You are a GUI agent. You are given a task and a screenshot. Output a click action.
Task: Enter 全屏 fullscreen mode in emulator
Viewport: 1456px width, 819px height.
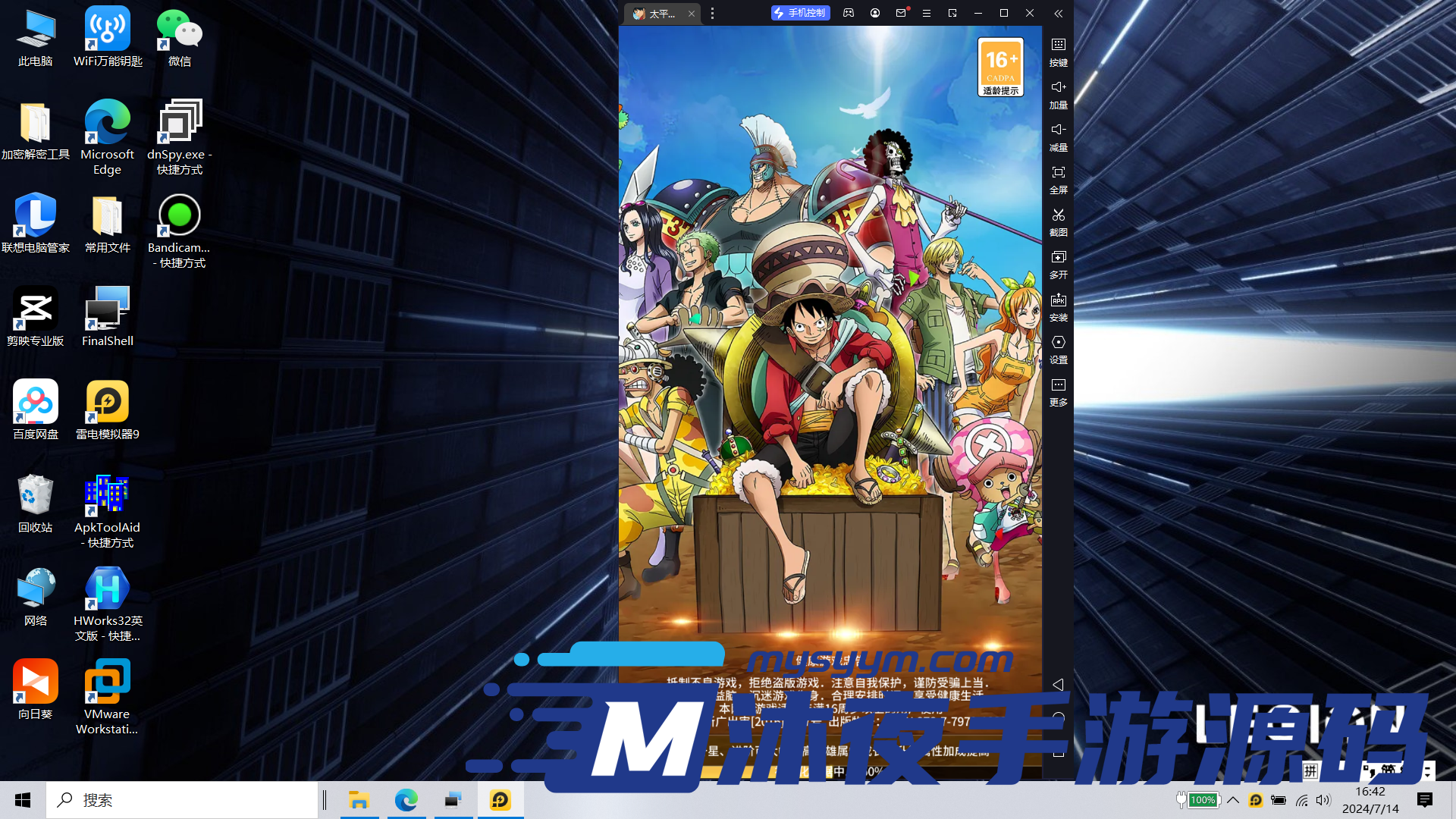point(1058,179)
